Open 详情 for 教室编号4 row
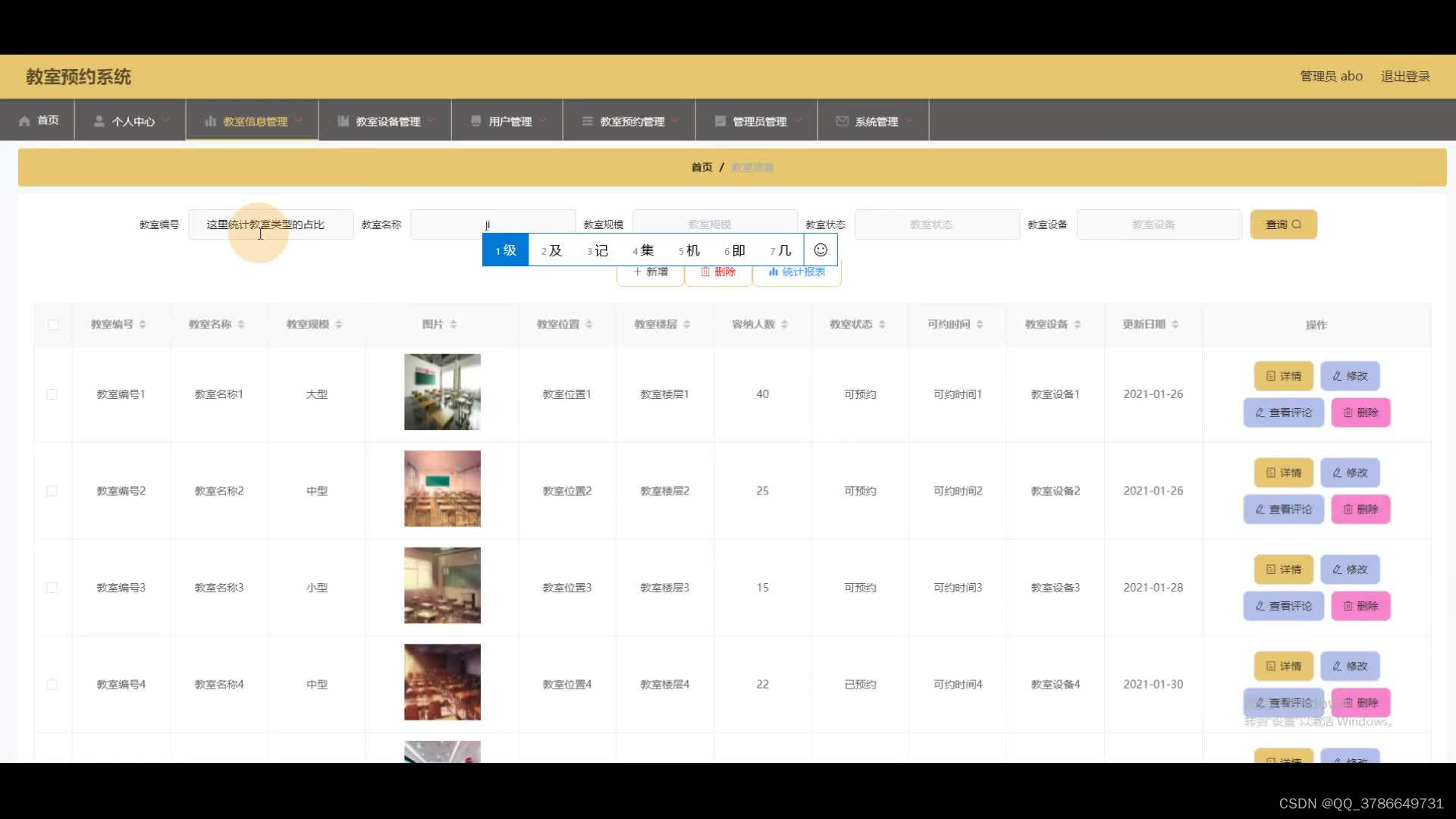The image size is (1456, 819). (1284, 666)
